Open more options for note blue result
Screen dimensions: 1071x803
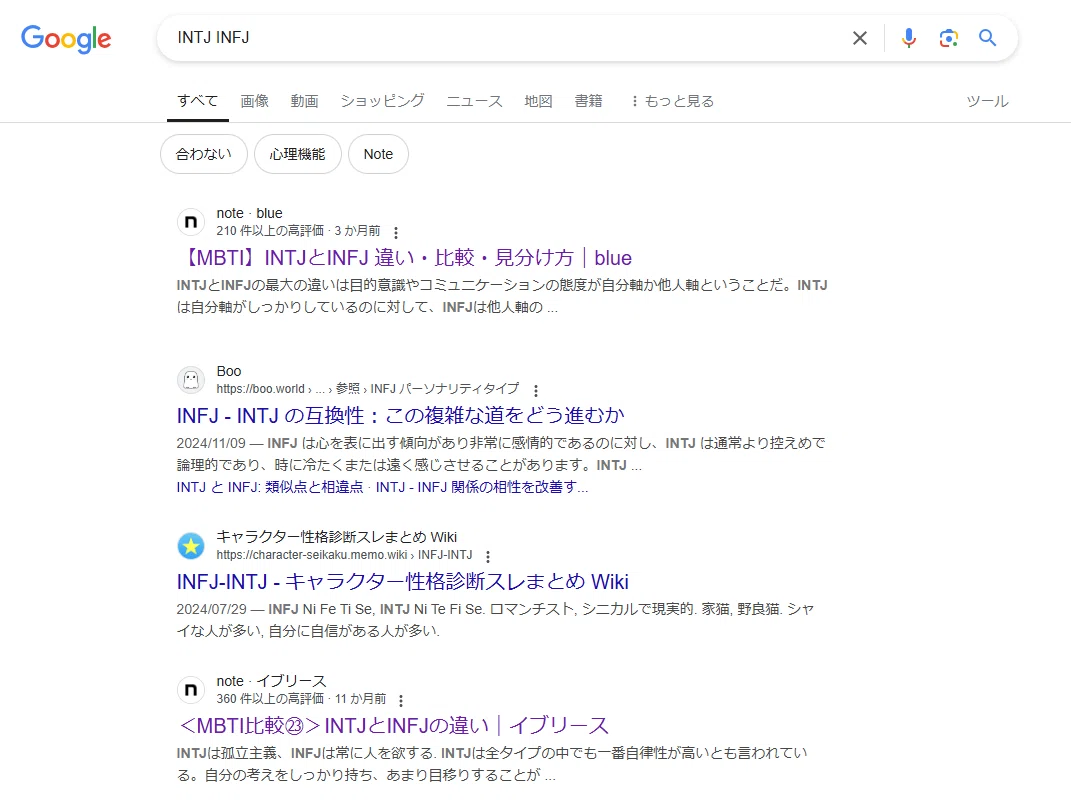click(x=395, y=232)
